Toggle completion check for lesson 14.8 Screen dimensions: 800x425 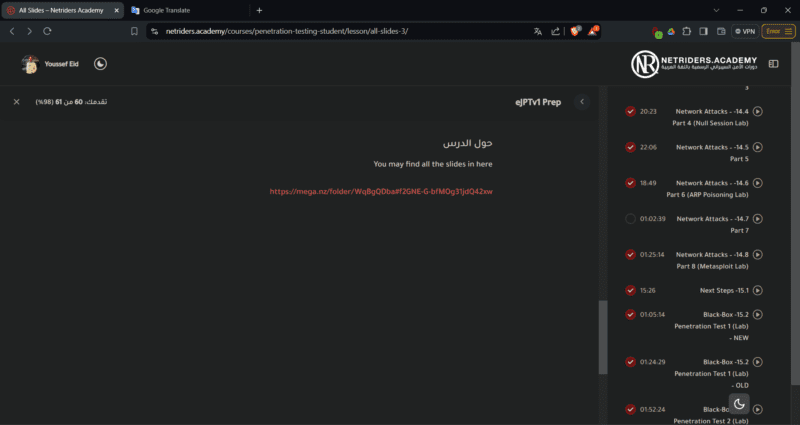point(631,254)
